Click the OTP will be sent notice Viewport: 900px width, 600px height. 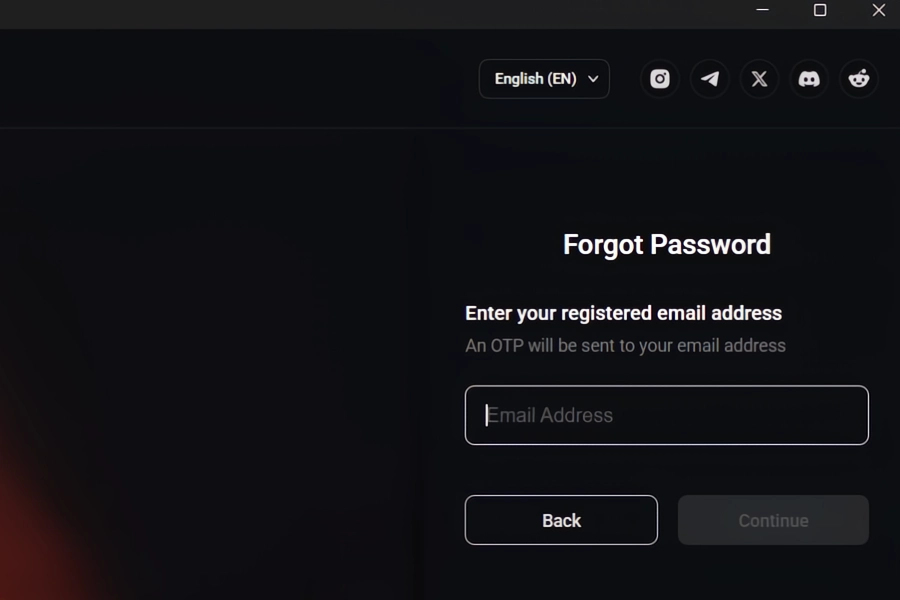click(x=625, y=346)
